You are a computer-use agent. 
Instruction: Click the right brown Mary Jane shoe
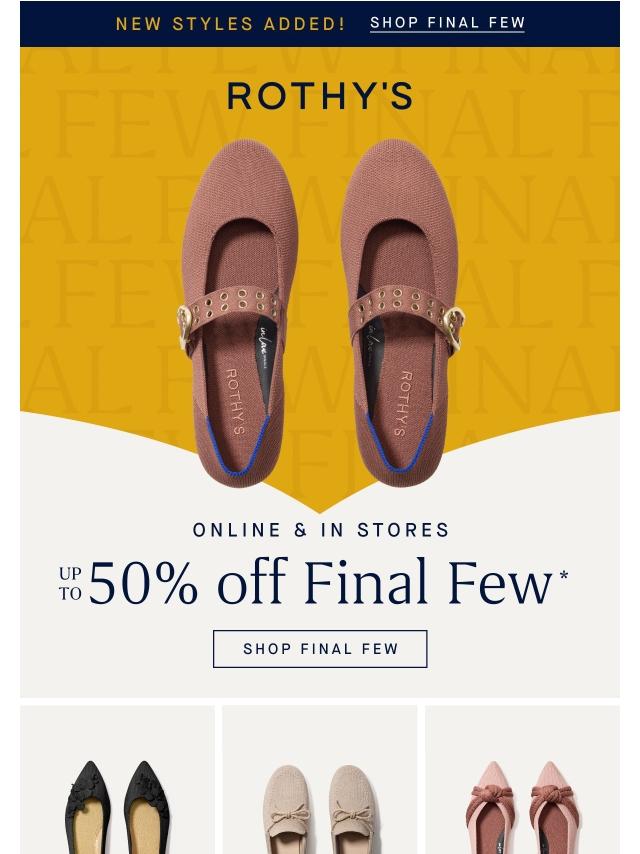coord(403,313)
